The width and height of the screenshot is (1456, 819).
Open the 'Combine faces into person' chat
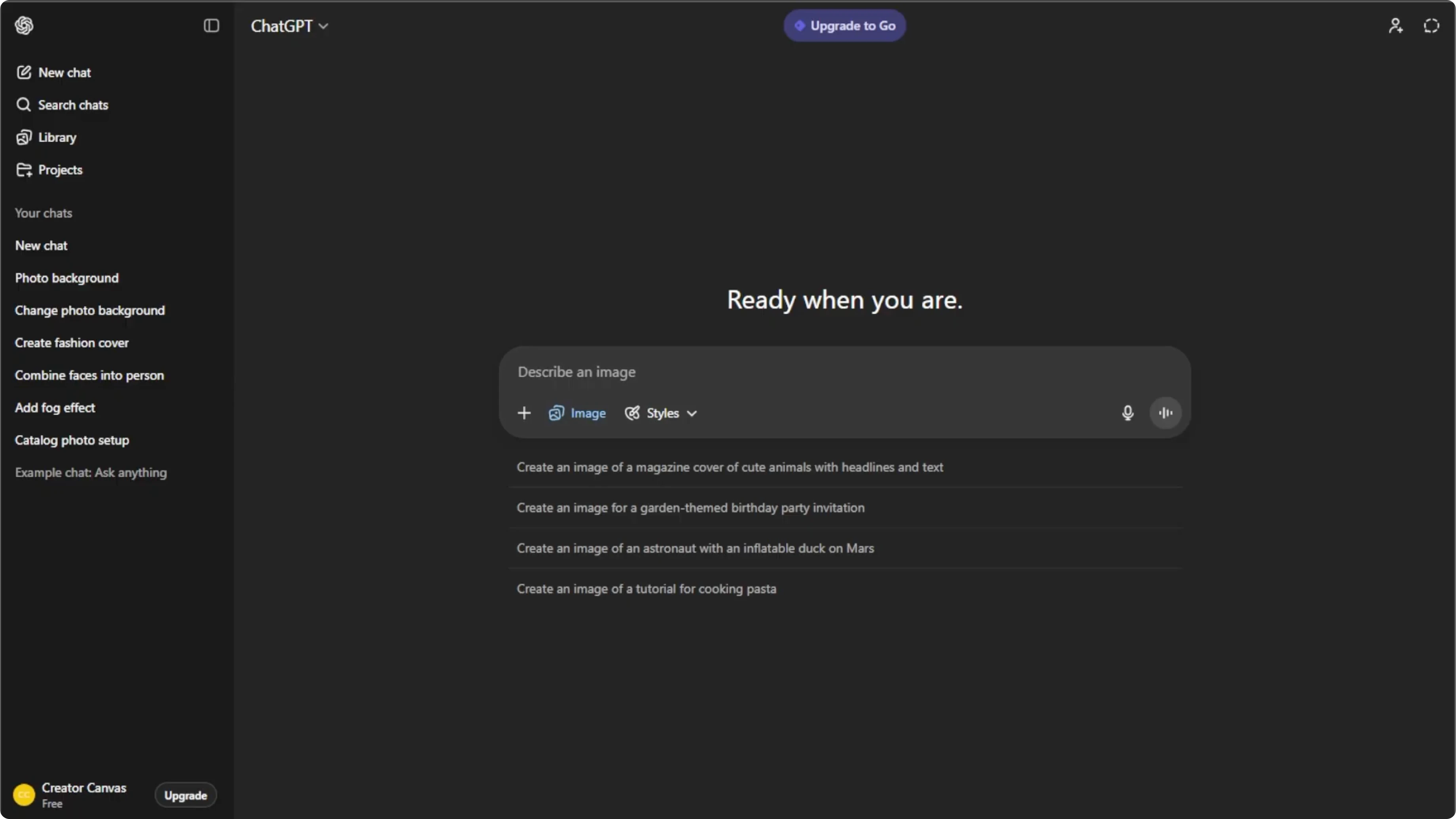(x=116, y=375)
